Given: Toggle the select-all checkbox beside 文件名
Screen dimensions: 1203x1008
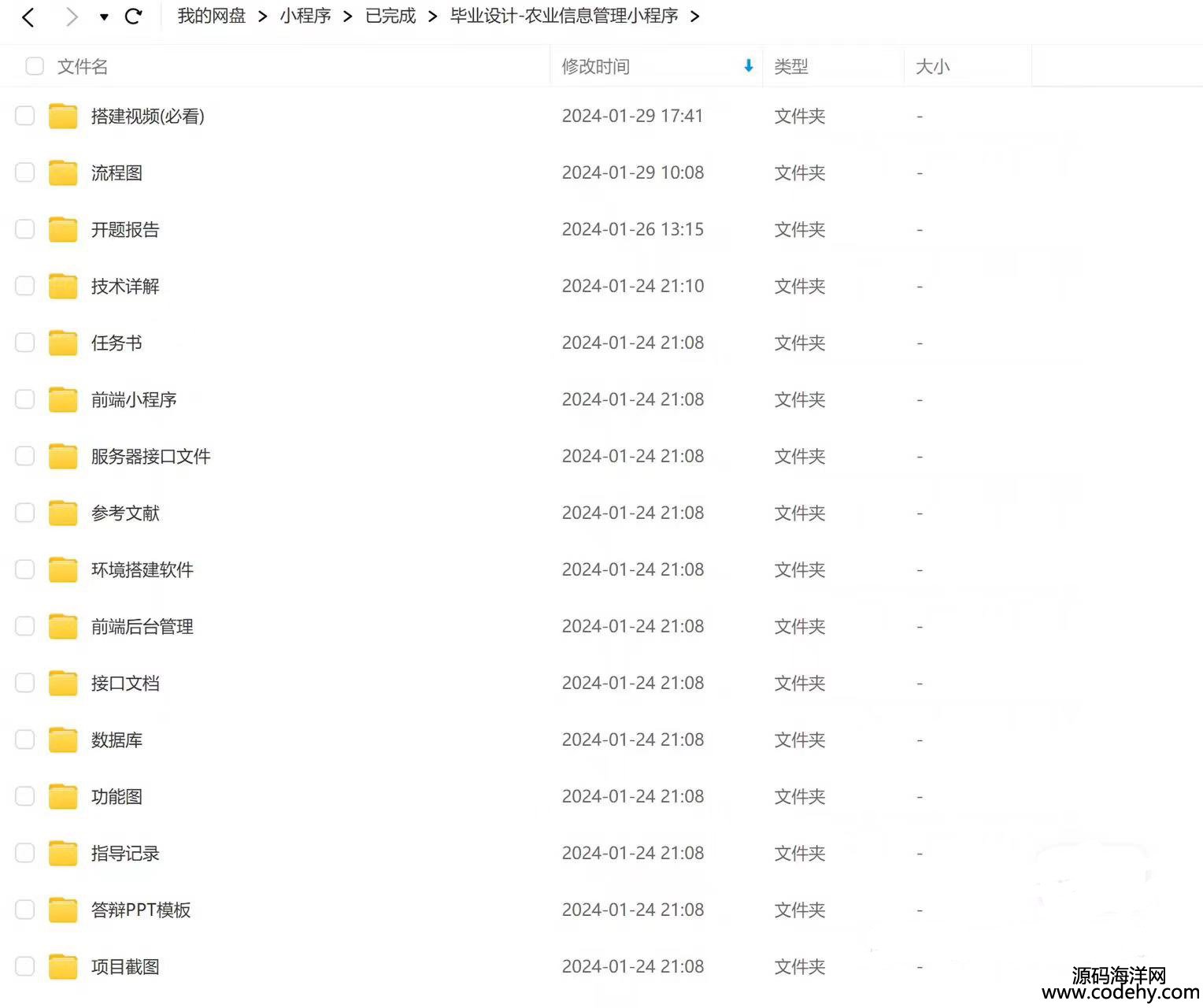Looking at the screenshot, I should click(x=35, y=66).
